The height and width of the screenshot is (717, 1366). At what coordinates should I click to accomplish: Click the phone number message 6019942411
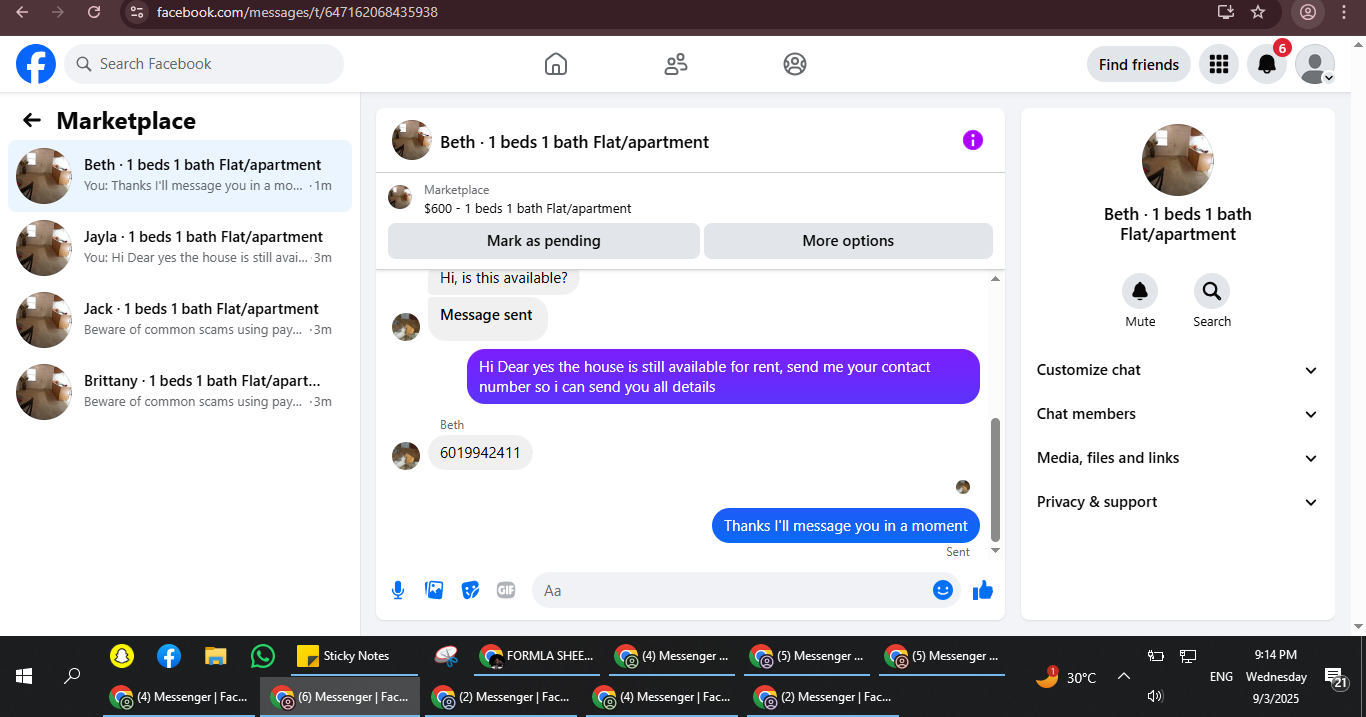point(481,452)
